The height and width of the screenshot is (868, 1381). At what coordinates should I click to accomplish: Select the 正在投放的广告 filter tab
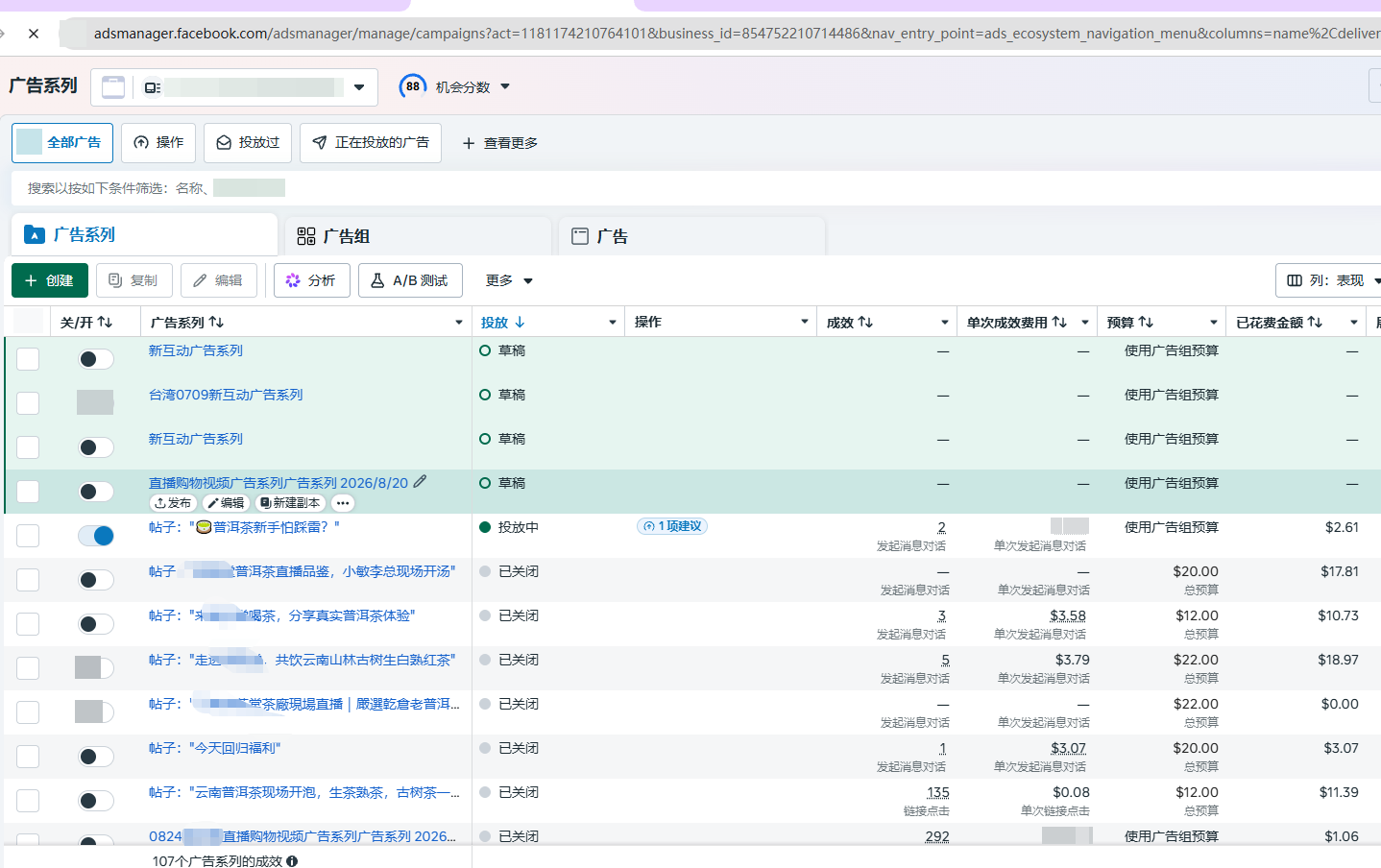[x=371, y=143]
